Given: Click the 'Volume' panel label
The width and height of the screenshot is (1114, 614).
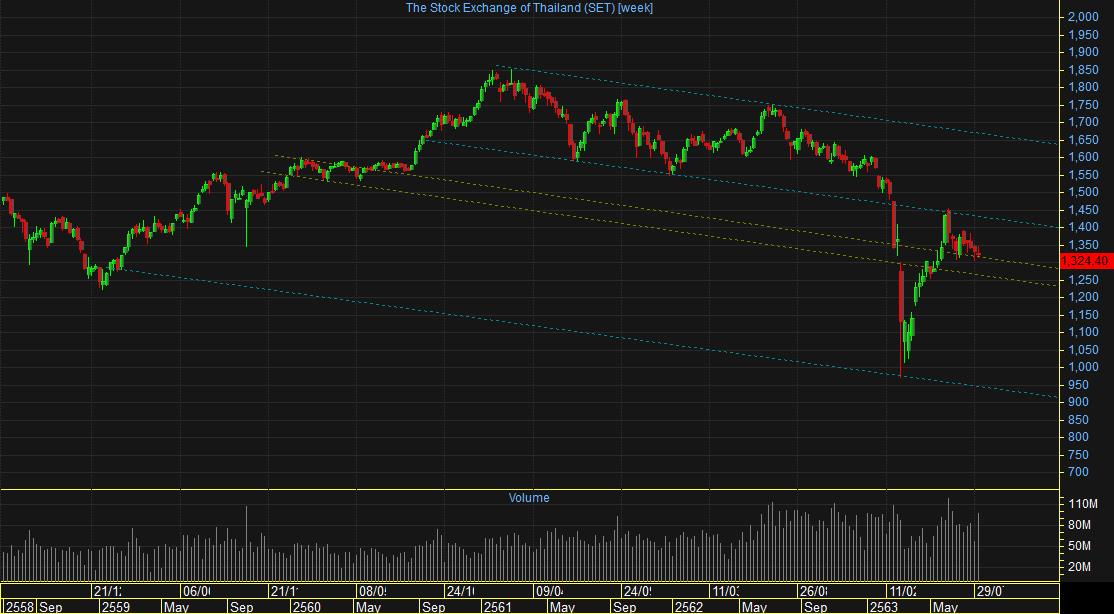Looking at the screenshot, I should tap(529, 498).
